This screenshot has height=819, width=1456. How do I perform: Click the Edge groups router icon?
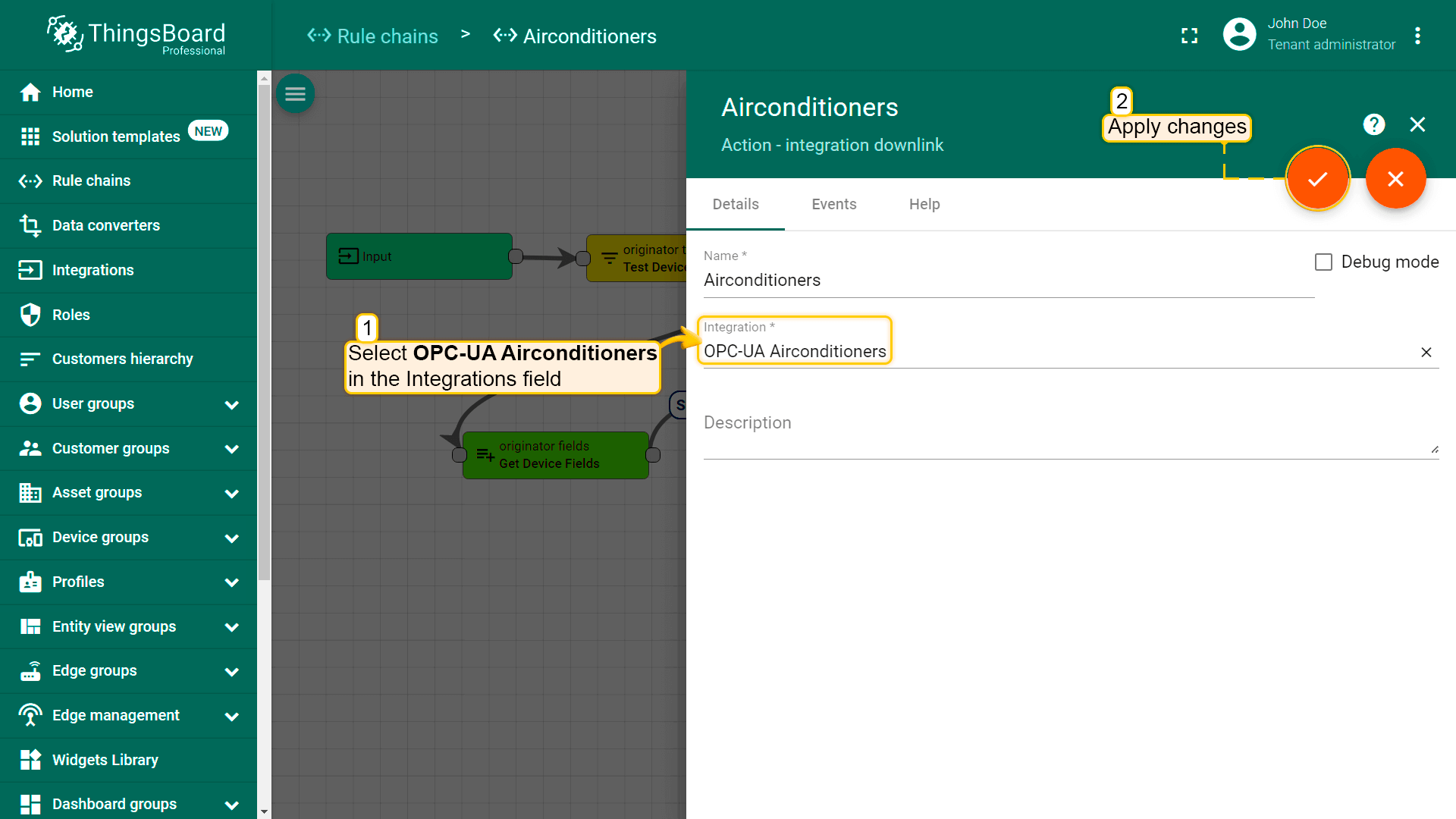click(x=30, y=671)
